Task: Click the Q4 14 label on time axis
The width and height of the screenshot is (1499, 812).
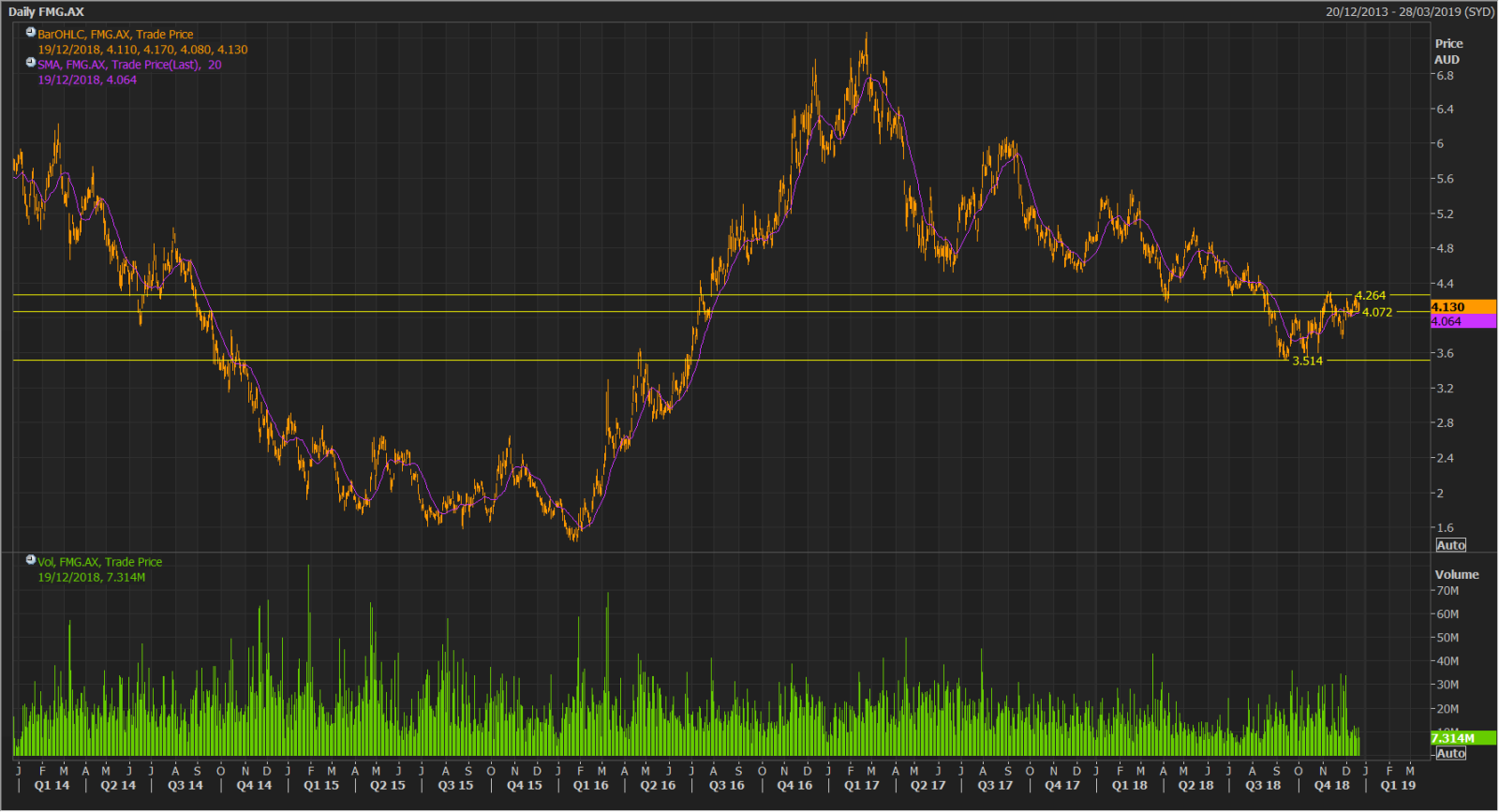Action: point(254,786)
